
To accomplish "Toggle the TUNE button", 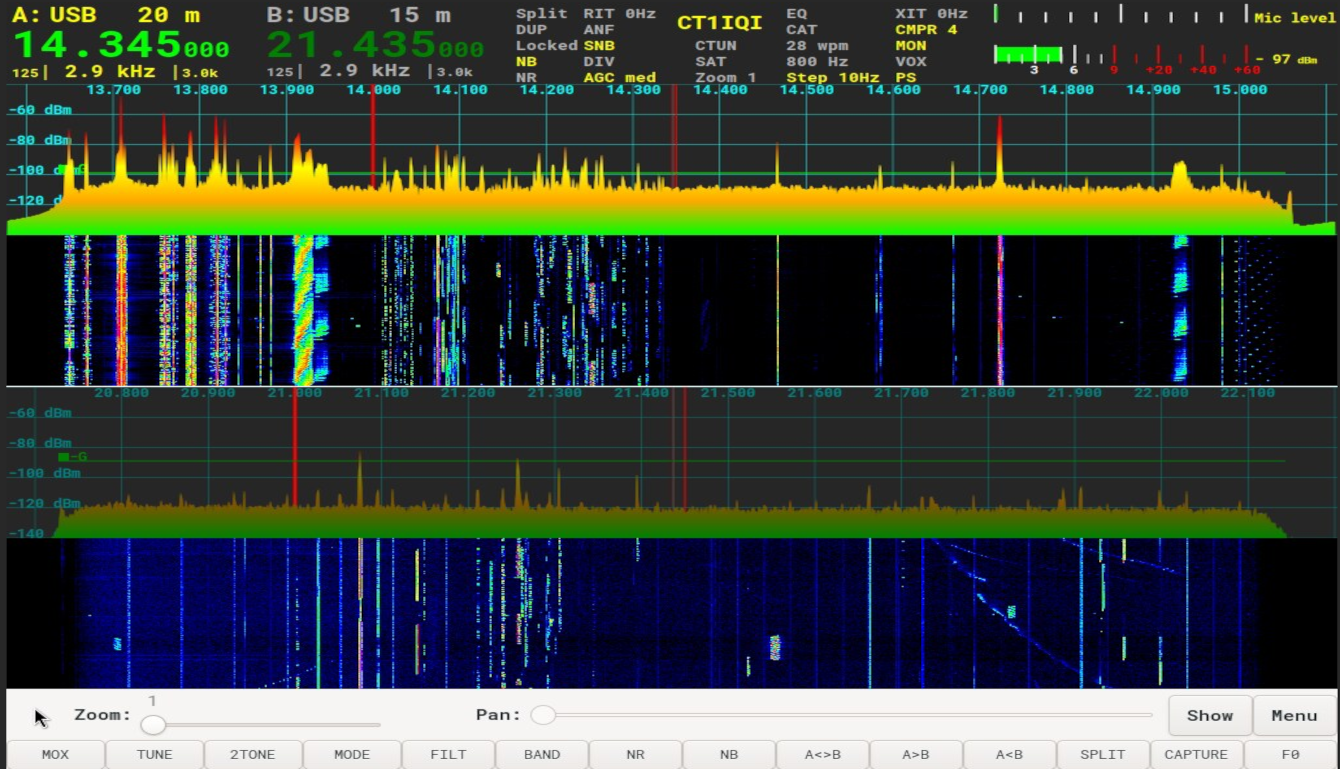I will 154,754.
